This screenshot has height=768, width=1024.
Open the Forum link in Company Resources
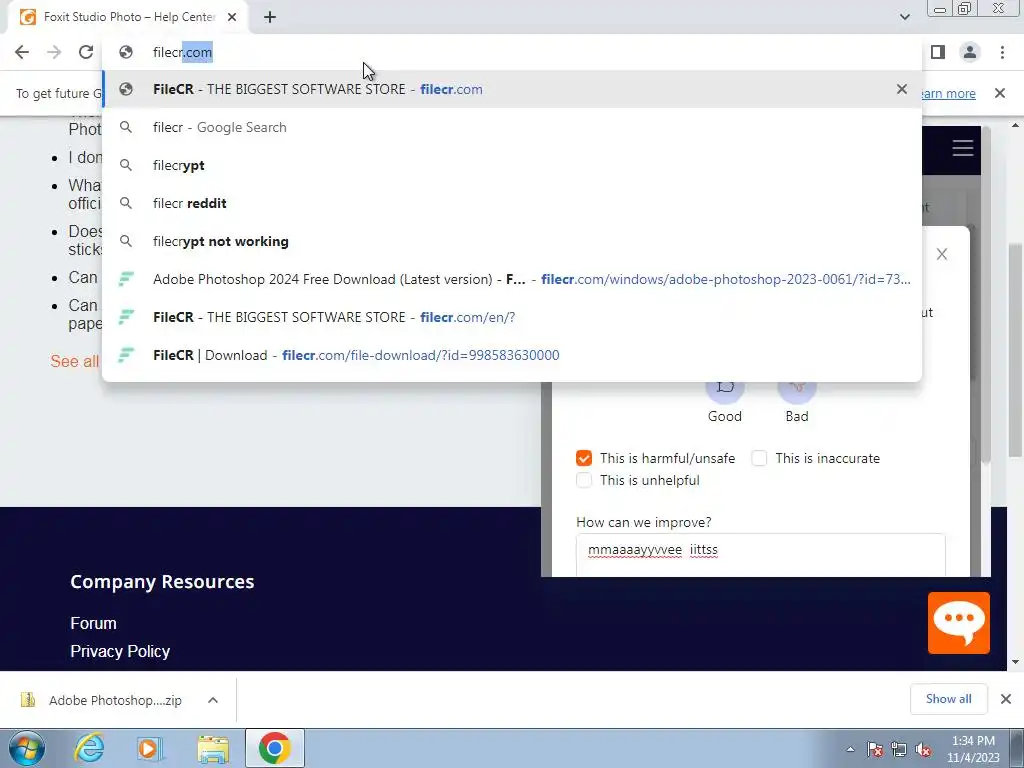coord(93,624)
